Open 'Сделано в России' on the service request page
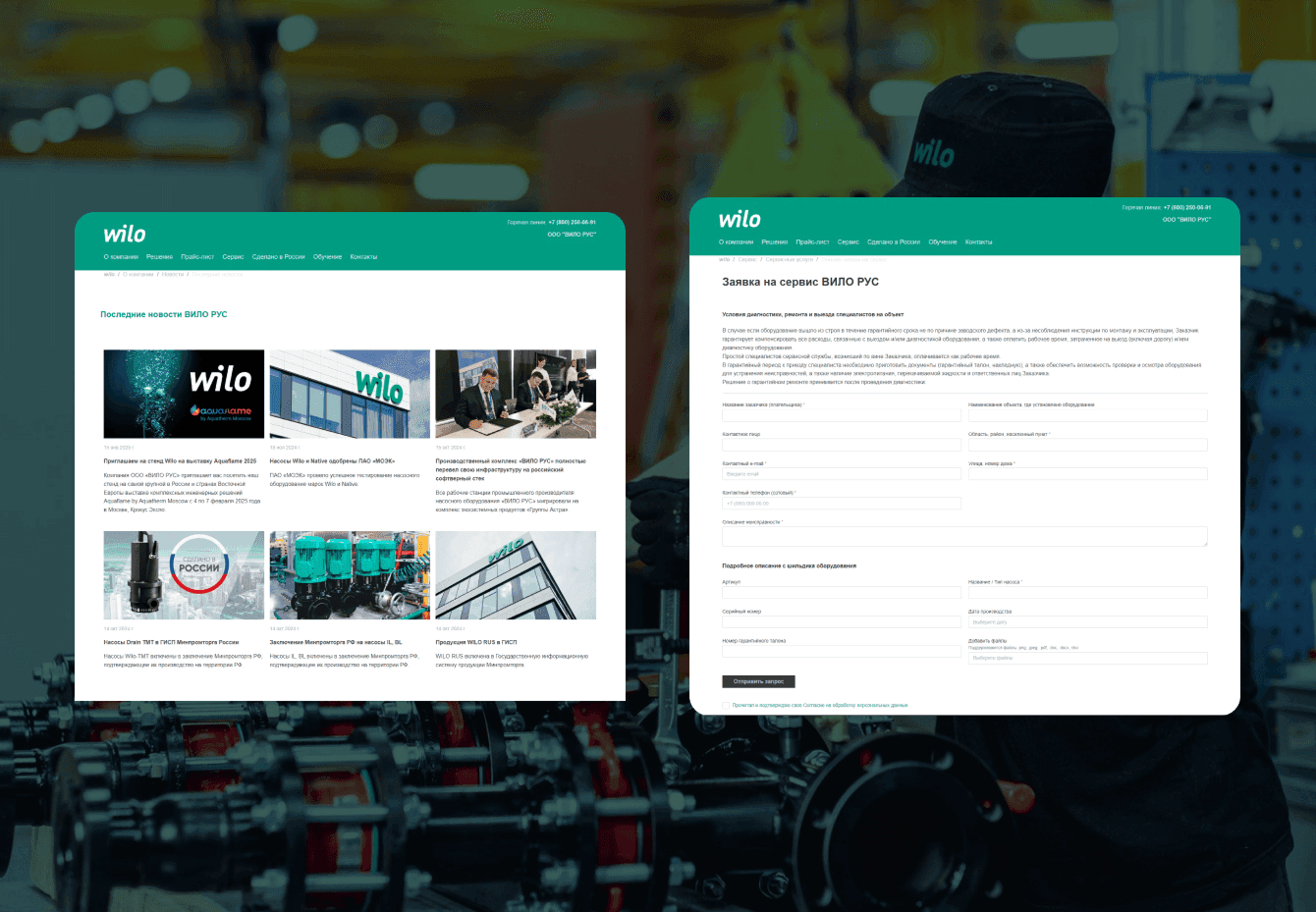This screenshot has height=912, width=1316. pos(894,241)
